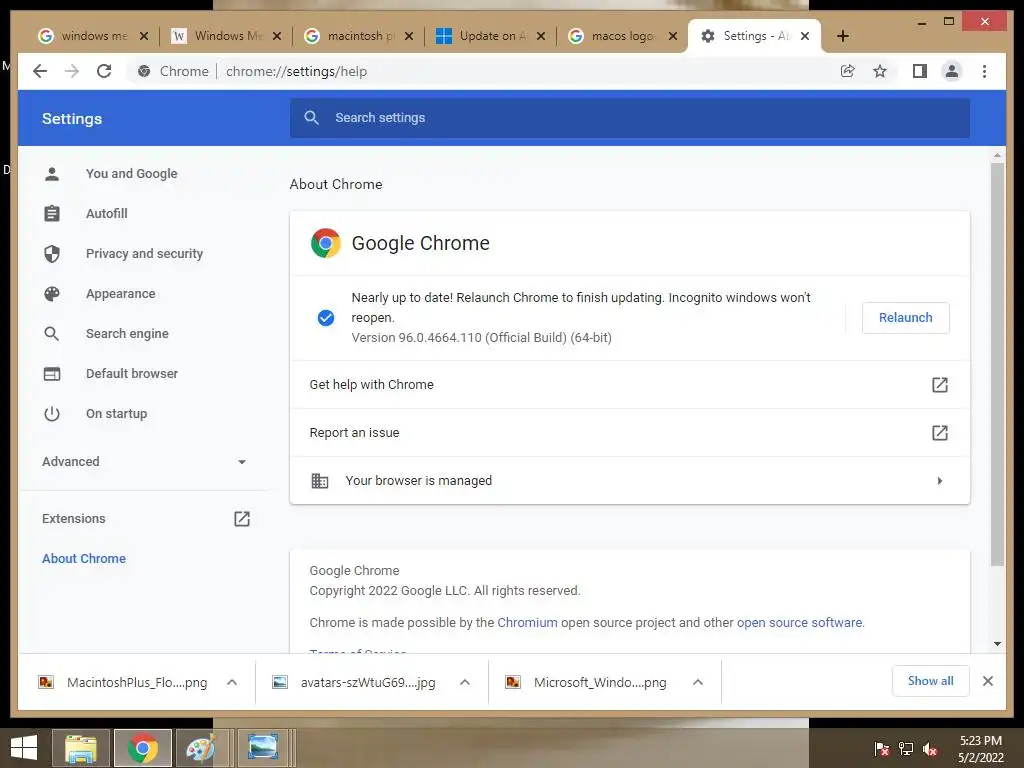Open options for MacintoshPlus_Flo download
Viewport: 1024px width, 768px height.
tap(232, 682)
